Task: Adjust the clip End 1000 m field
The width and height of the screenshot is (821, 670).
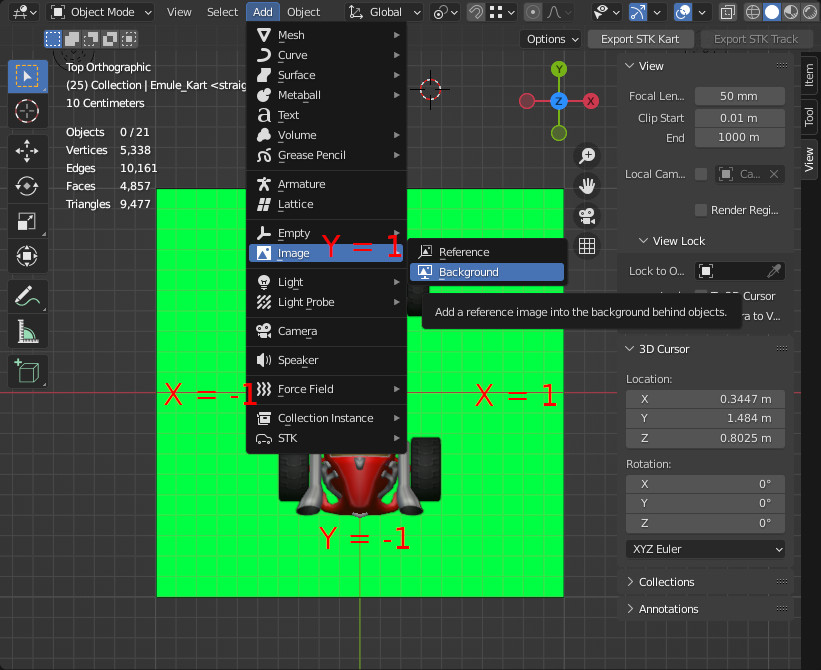Action: (x=739, y=138)
